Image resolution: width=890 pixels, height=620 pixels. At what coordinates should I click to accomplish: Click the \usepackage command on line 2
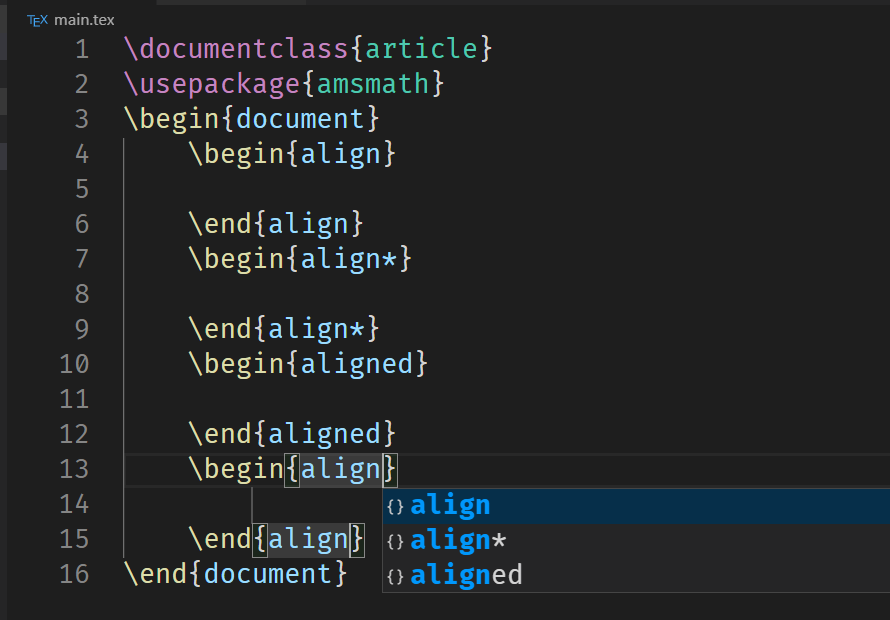click(212, 84)
